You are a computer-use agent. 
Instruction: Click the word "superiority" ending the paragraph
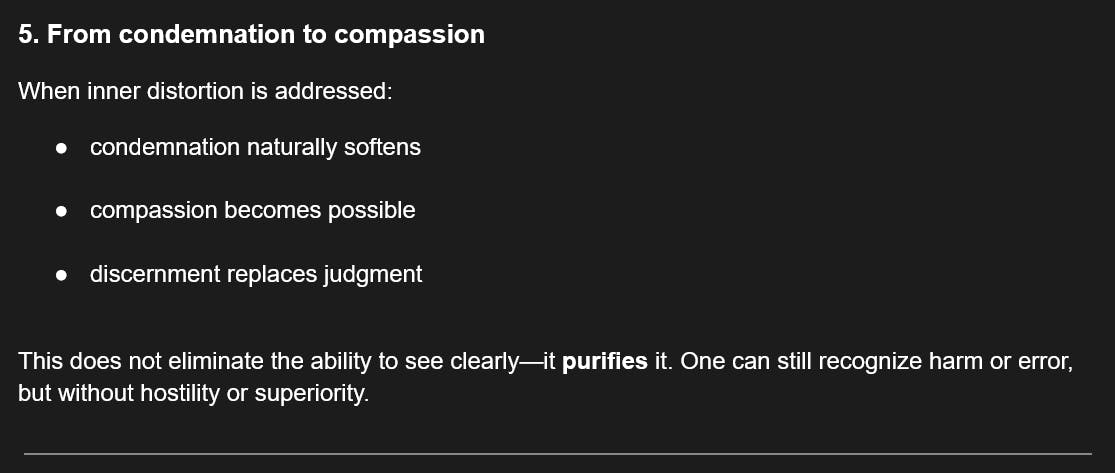tap(310, 393)
